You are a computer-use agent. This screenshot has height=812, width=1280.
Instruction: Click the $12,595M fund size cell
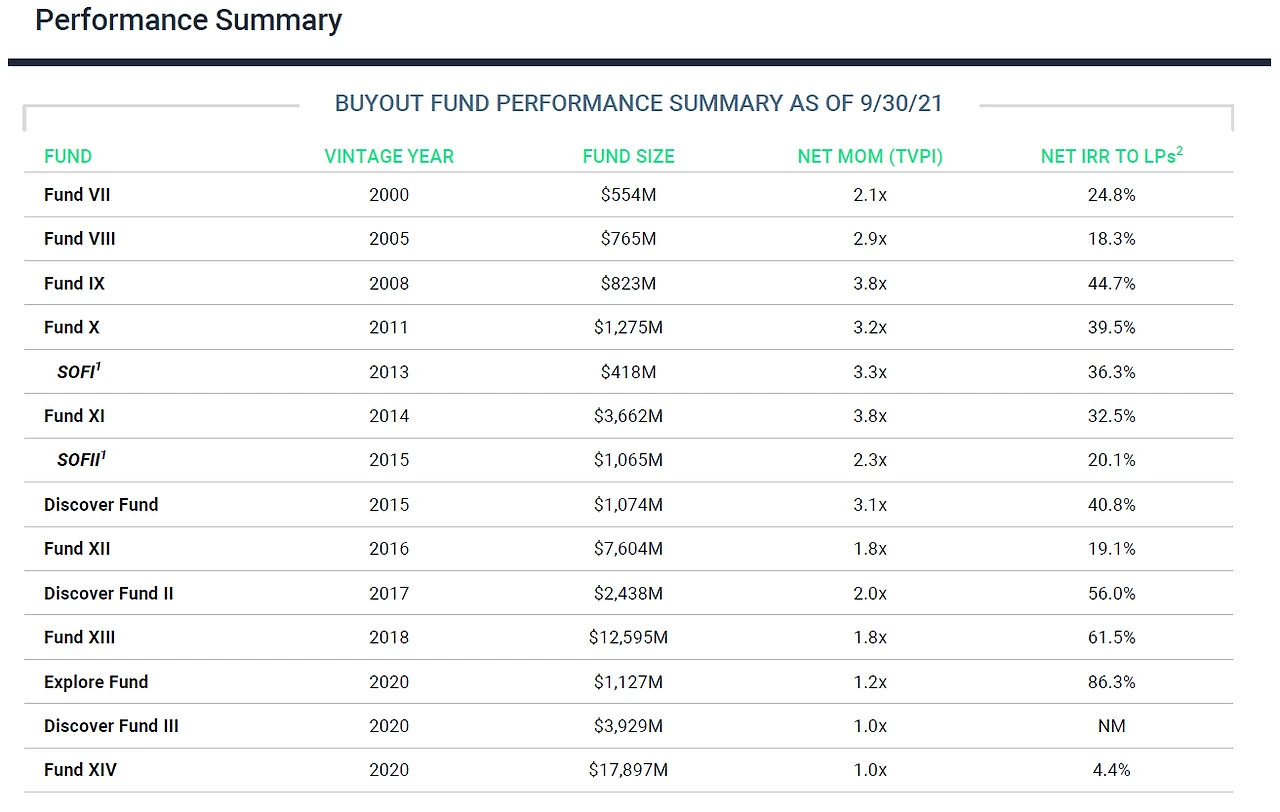coord(628,637)
